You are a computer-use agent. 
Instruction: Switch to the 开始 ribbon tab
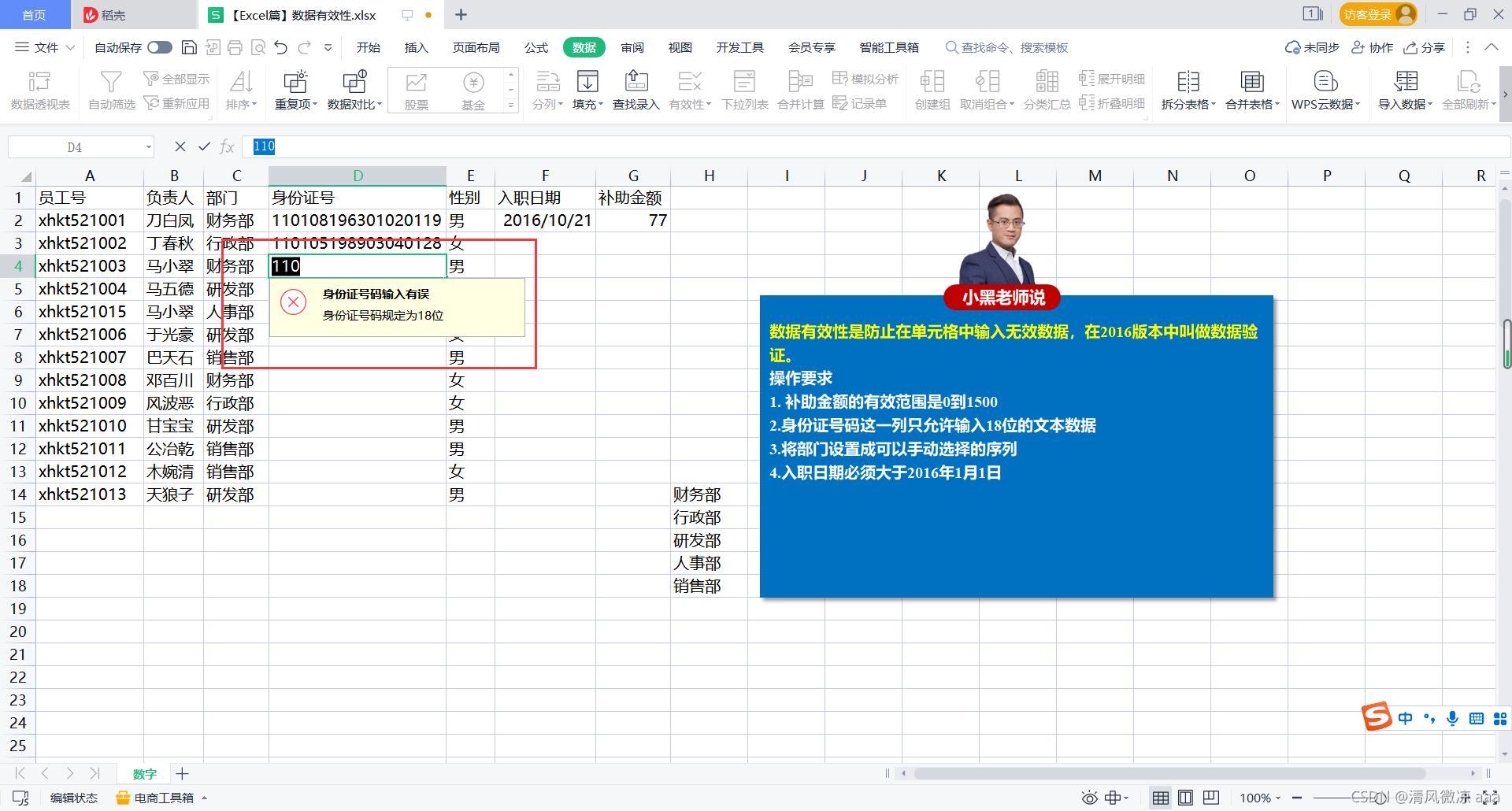click(x=368, y=47)
